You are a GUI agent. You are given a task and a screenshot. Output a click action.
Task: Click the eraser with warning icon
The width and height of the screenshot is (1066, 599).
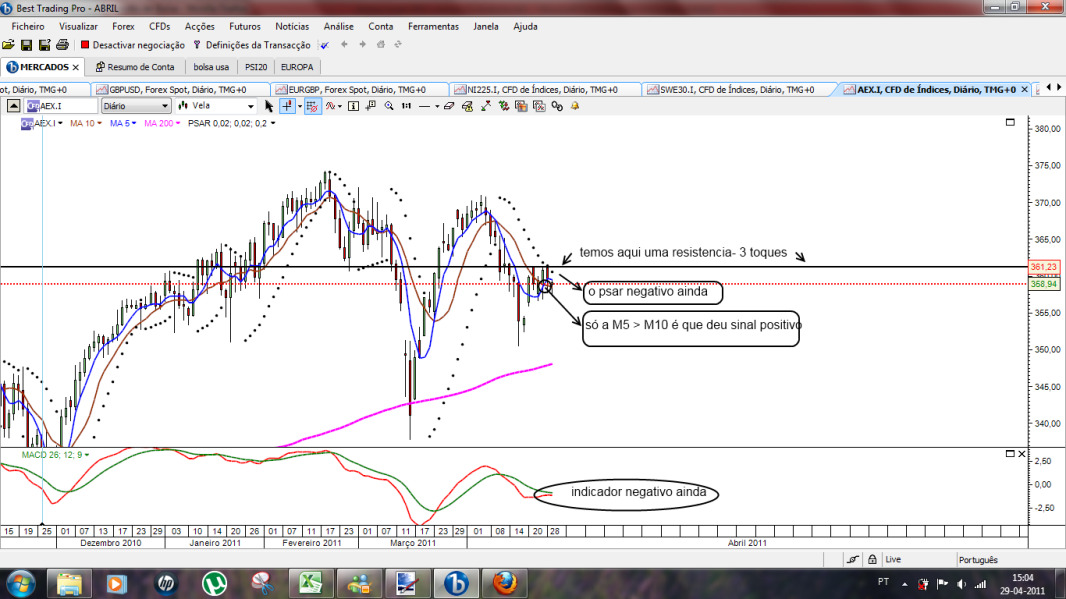[x=468, y=106]
